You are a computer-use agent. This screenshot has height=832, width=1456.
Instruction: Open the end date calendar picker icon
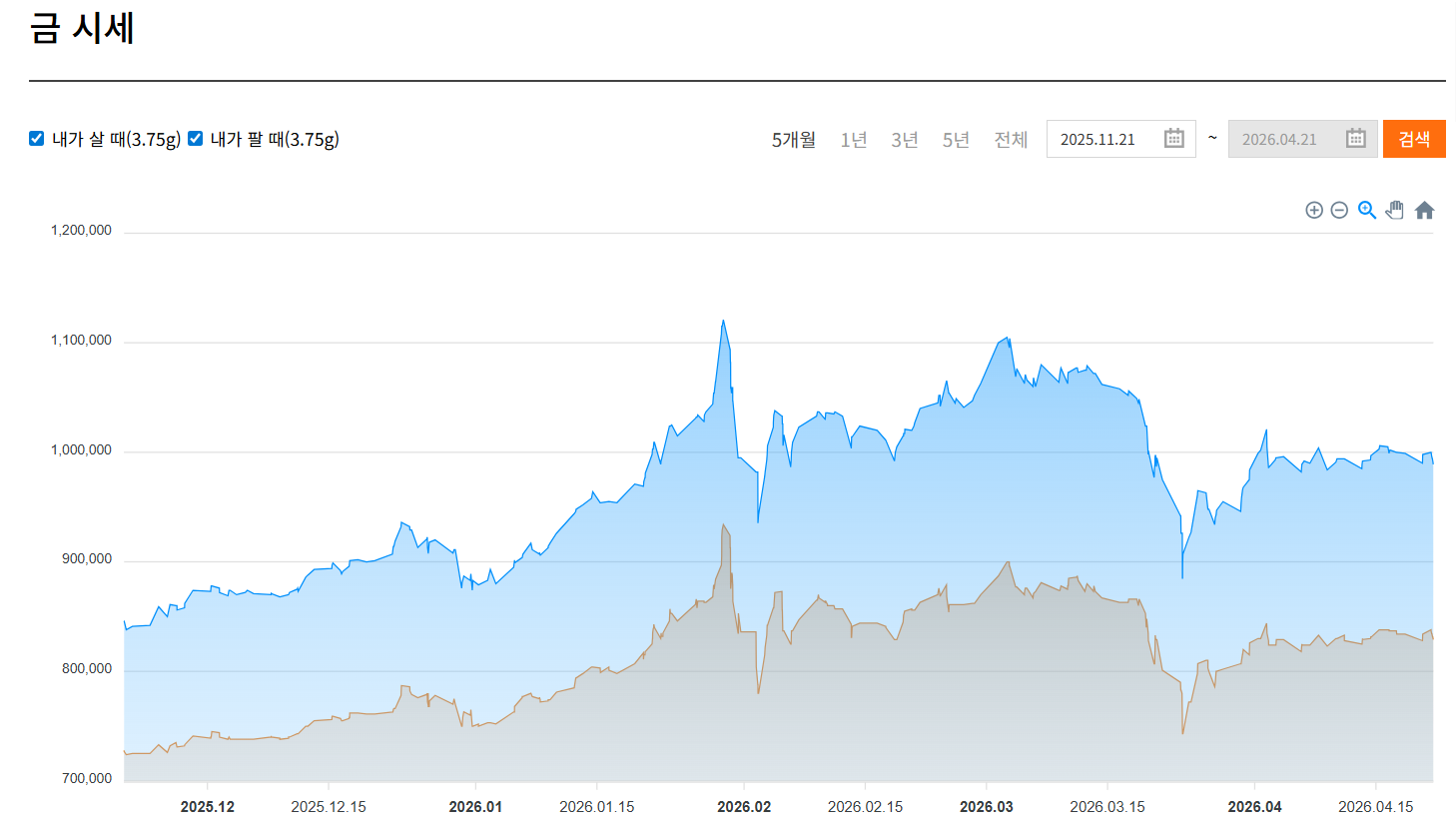click(1356, 139)
